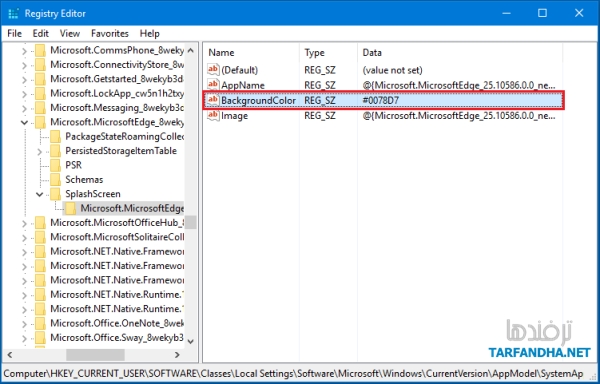The width and height of the screenshot is (600, 384).
Task: Maximize the Registry Editor window
Action: click(x=542, y=13)
